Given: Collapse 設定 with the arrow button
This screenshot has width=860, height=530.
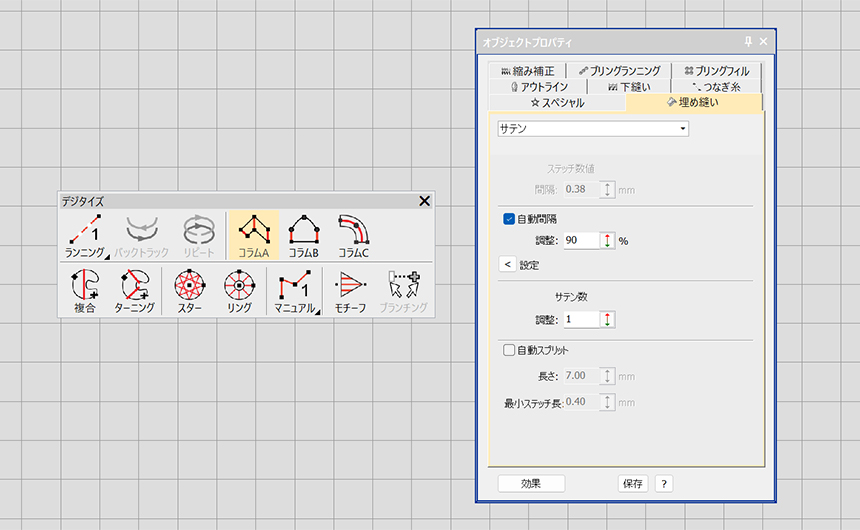Looking at the screenshot, I should click(x=508, y=265).
